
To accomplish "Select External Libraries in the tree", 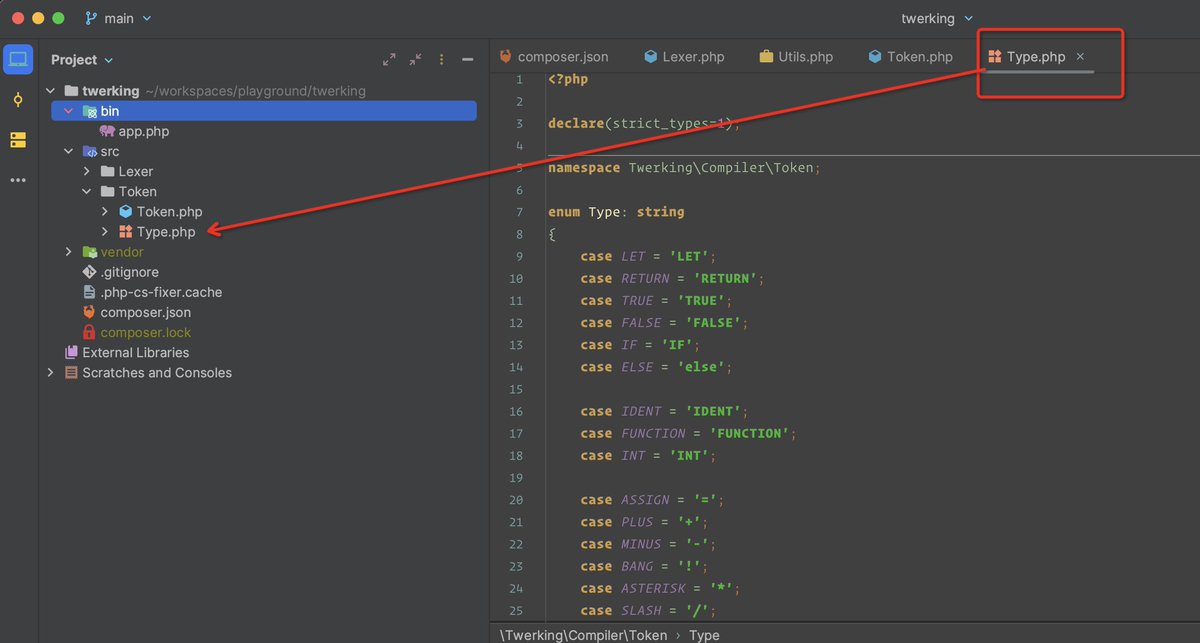I will tap(136, 352).
